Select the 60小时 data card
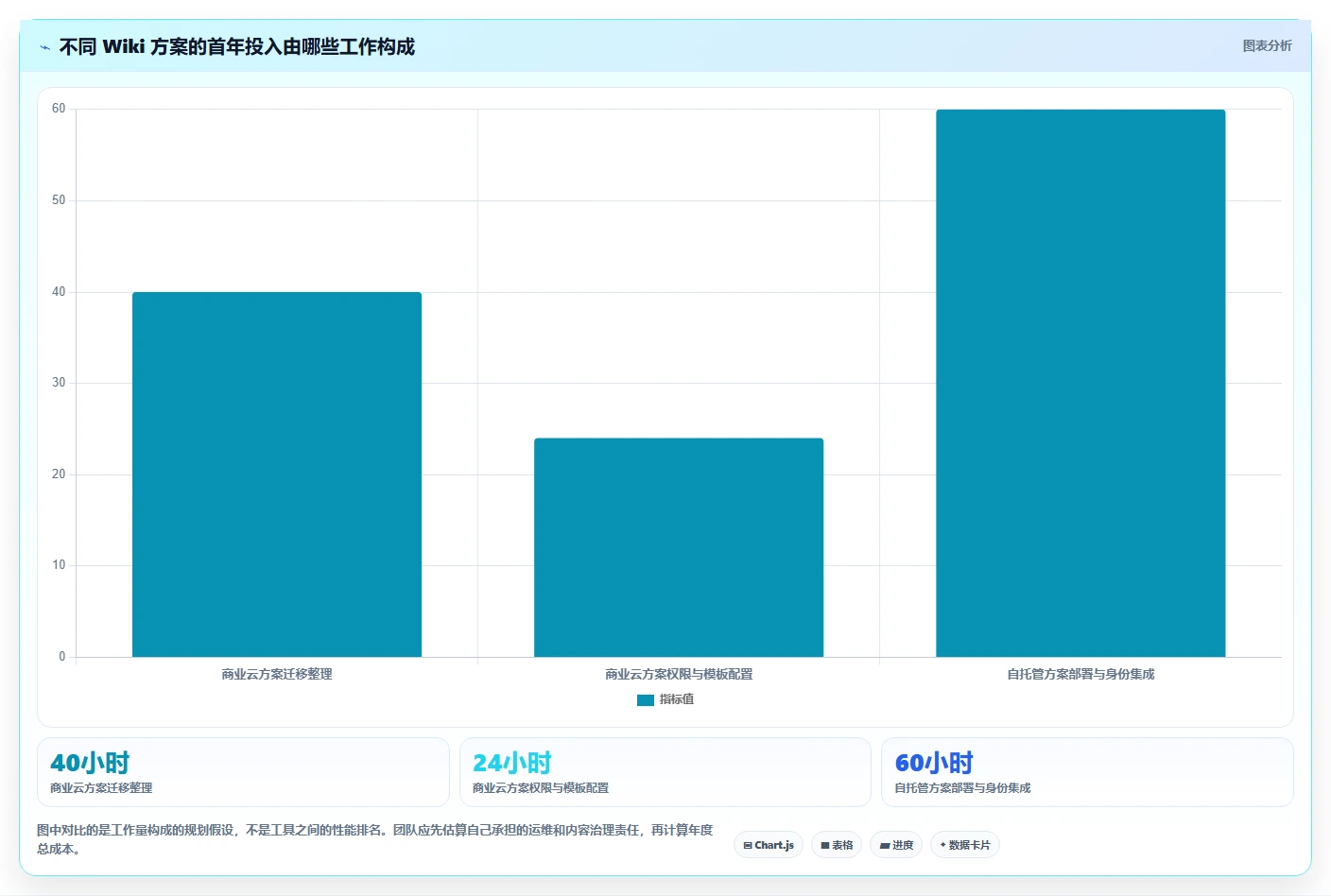The width and height of the screenshot is (1331, 896). point(1087,772)
